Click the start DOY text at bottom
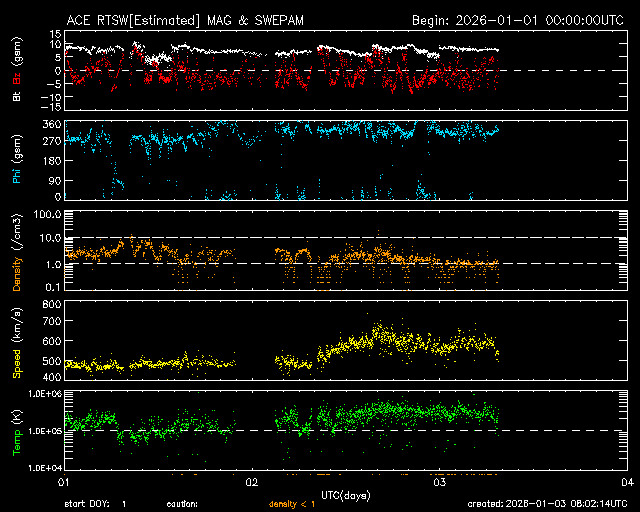 pos(96,503)
